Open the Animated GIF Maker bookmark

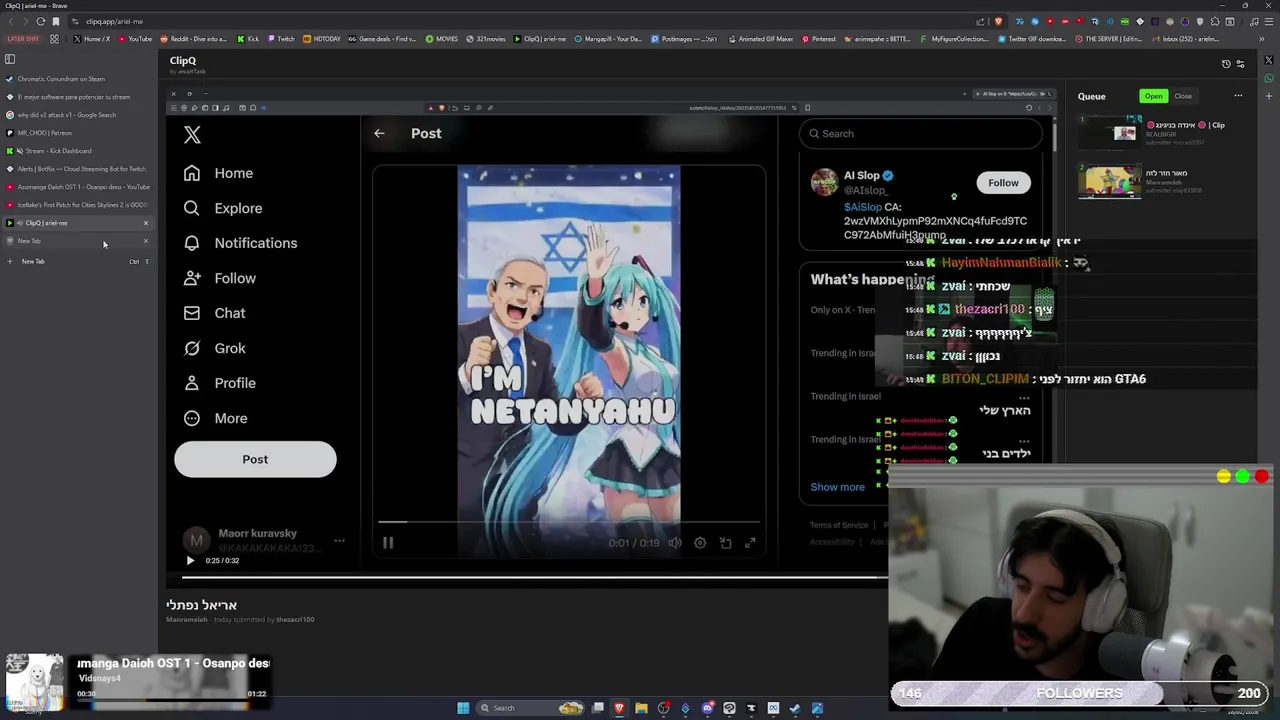point(761,39)
